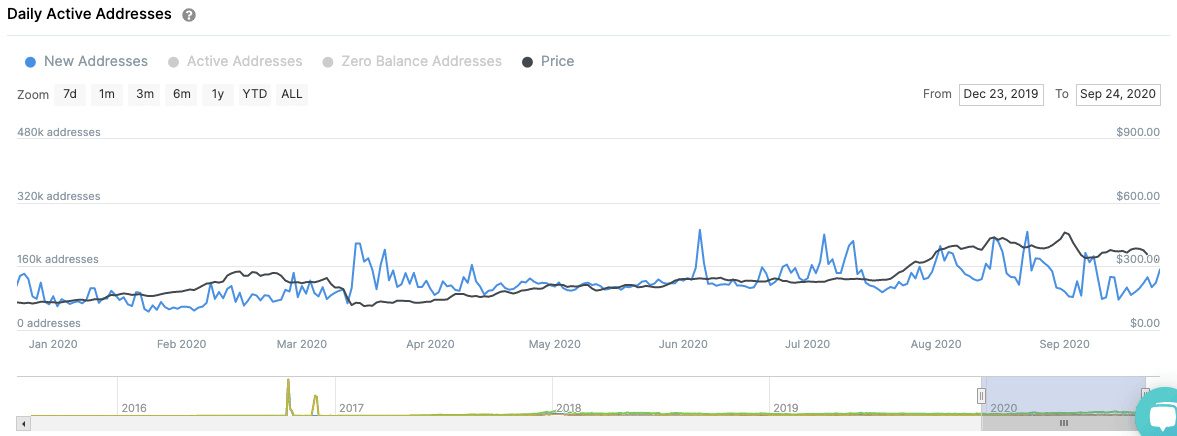Select the 1m zoom range
The height and width of the screenshot is (436, 1177).
107,95
